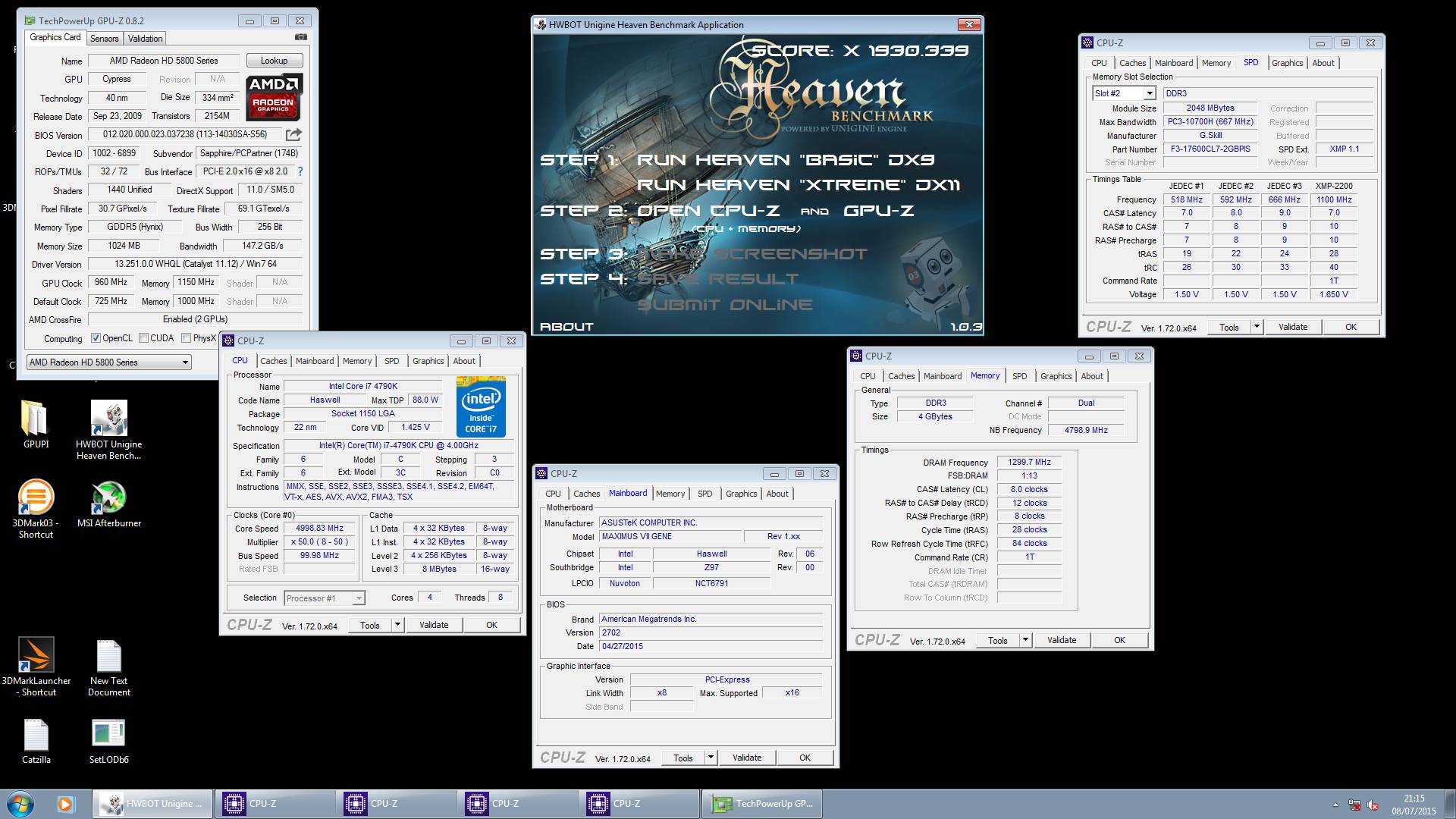The width and height of the screenshot is (1456, 819).
Task: Open Catzilla desktop icon
Action: pos(36,734)
